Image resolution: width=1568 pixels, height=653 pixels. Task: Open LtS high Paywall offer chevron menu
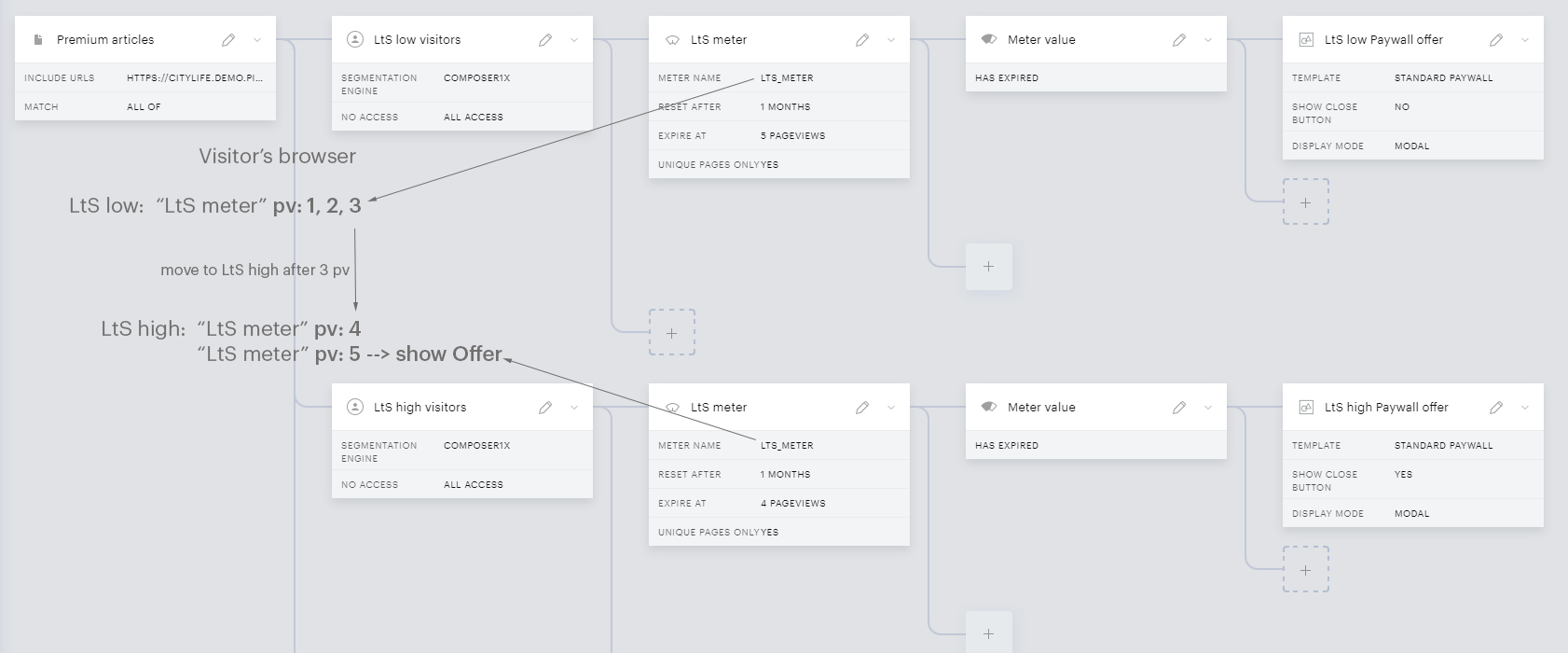(x=1525, y=408)
